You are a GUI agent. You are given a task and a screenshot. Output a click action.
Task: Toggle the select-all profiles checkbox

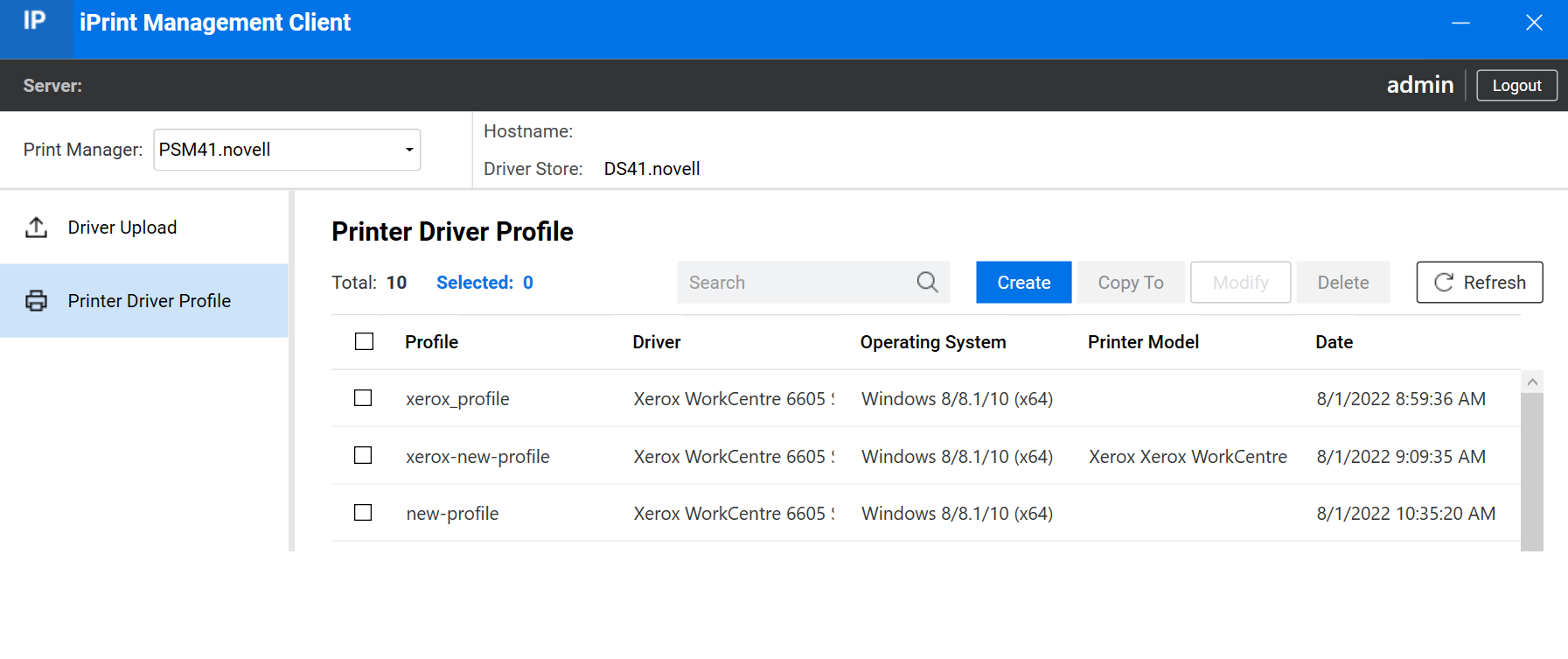coord(364,341)
